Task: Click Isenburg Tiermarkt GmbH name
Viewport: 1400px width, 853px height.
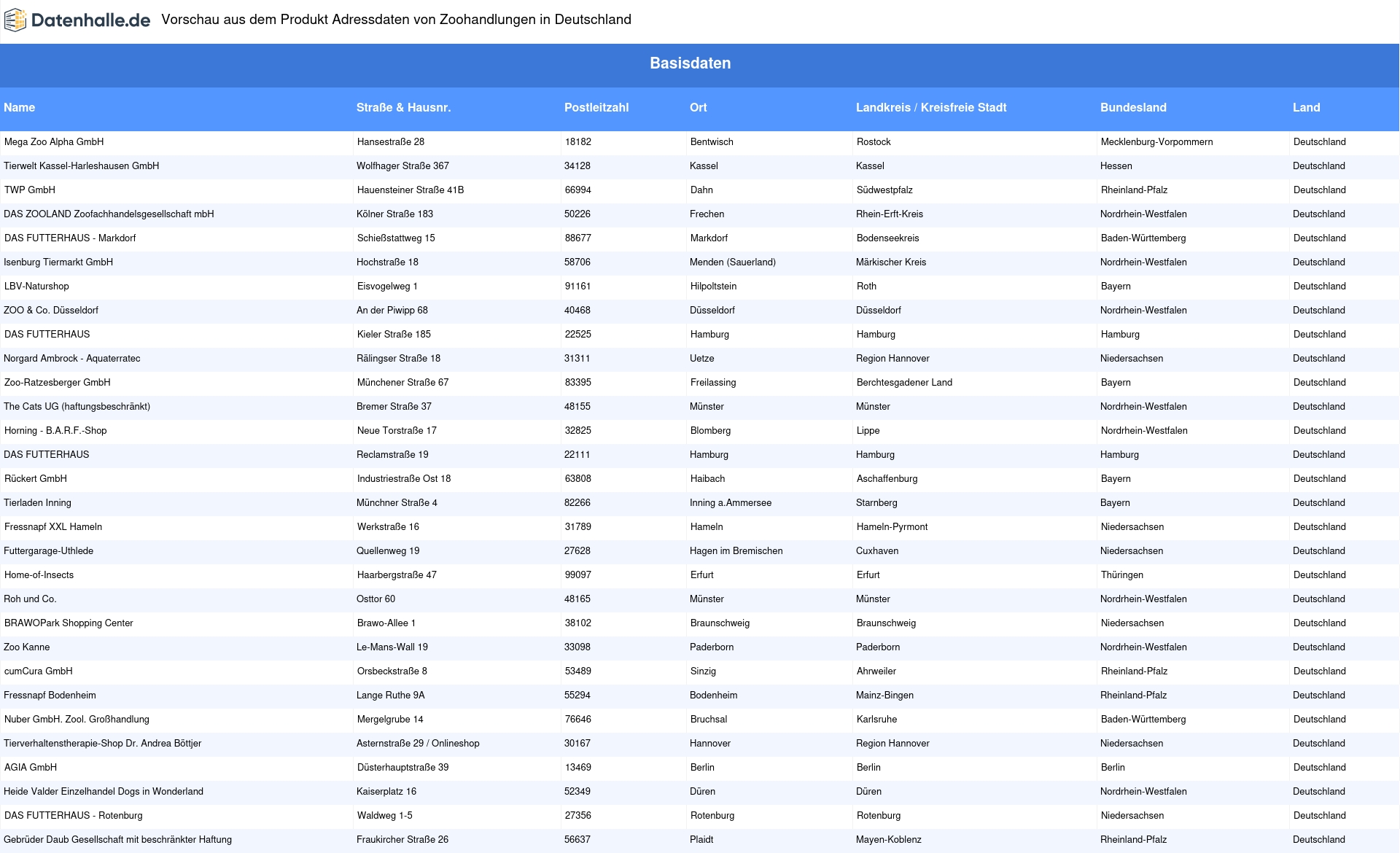Action: click(x=58, y=262)
